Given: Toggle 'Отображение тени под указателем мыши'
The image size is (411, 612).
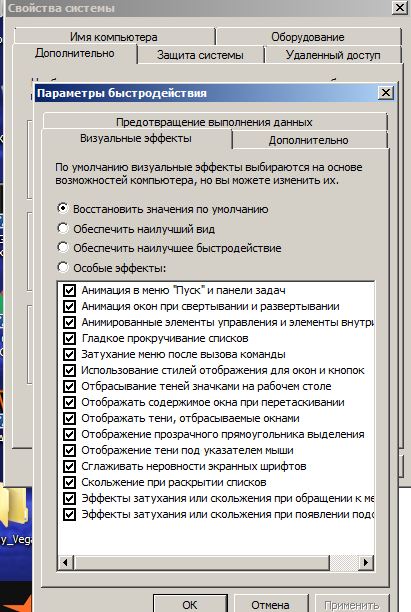Looking at the screenshot, I should tap(69, 450).
